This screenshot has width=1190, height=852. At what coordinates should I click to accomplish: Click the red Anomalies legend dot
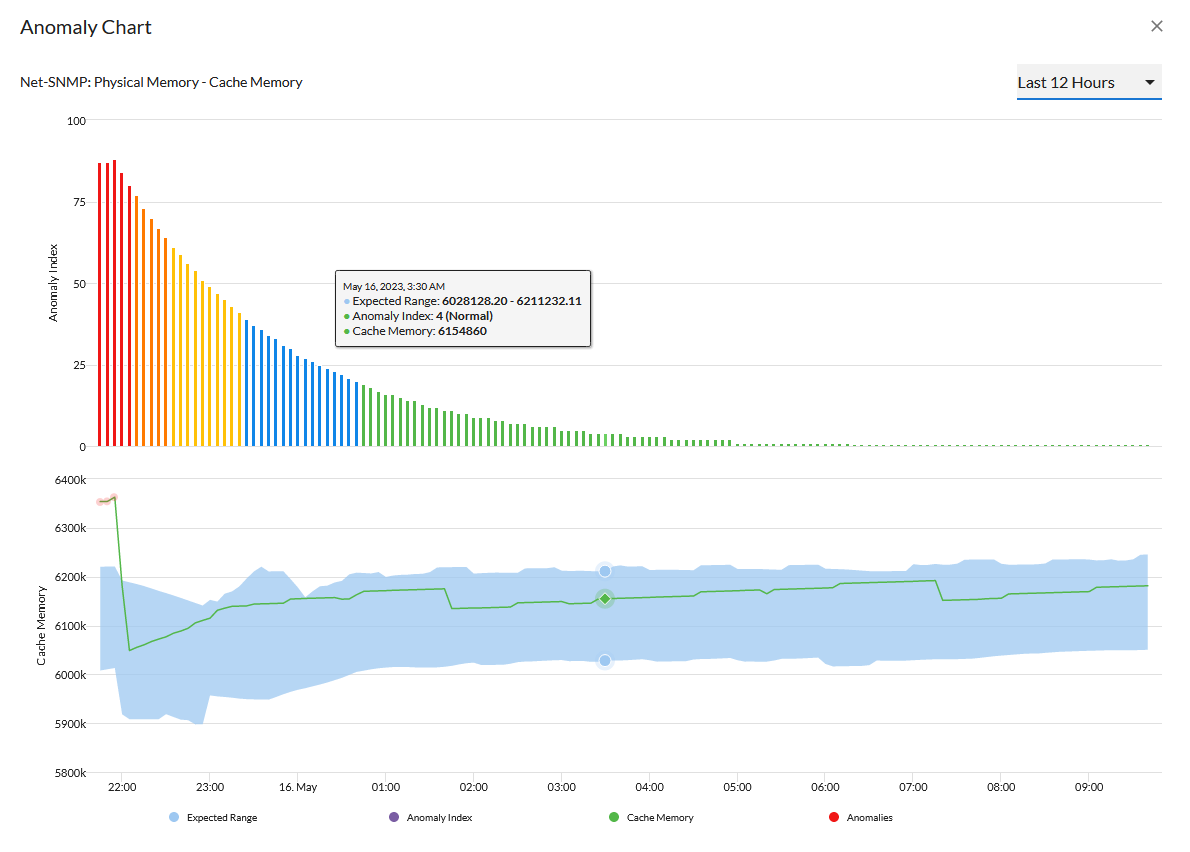click(x=834, y=818)
